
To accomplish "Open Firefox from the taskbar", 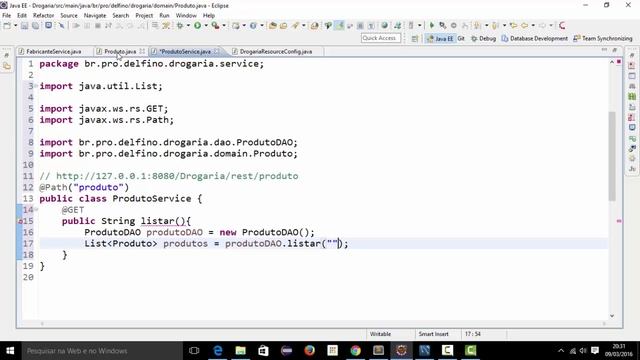I will coord(309,351).
